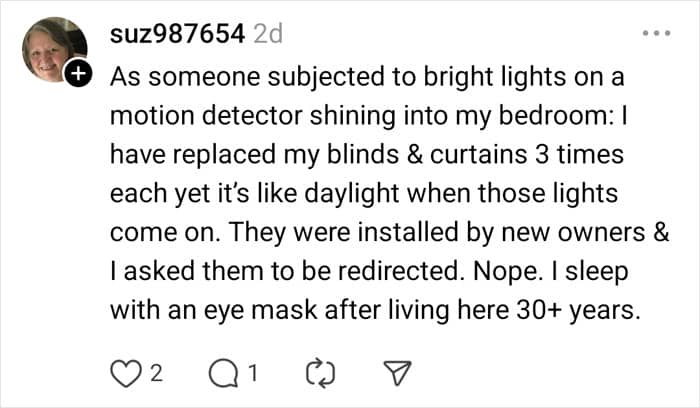Follow suz987654 via the plus badge
This screenshot has width=700, height=408.
(x=79, y=75)
